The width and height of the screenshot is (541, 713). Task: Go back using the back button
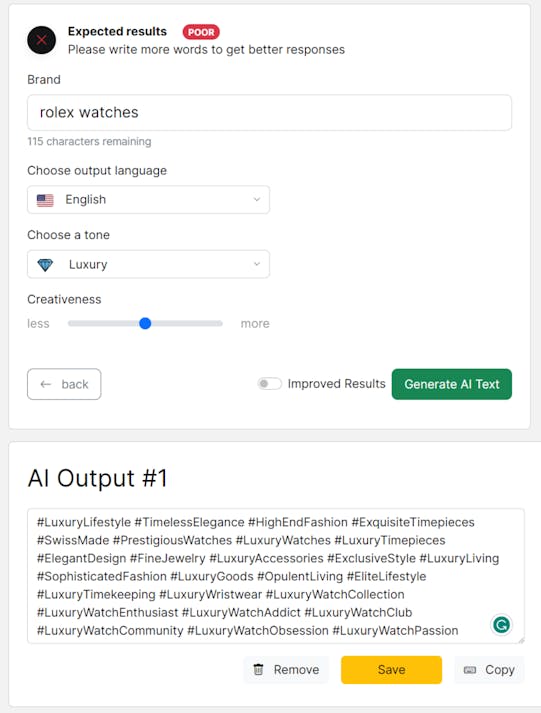[64, 384]
